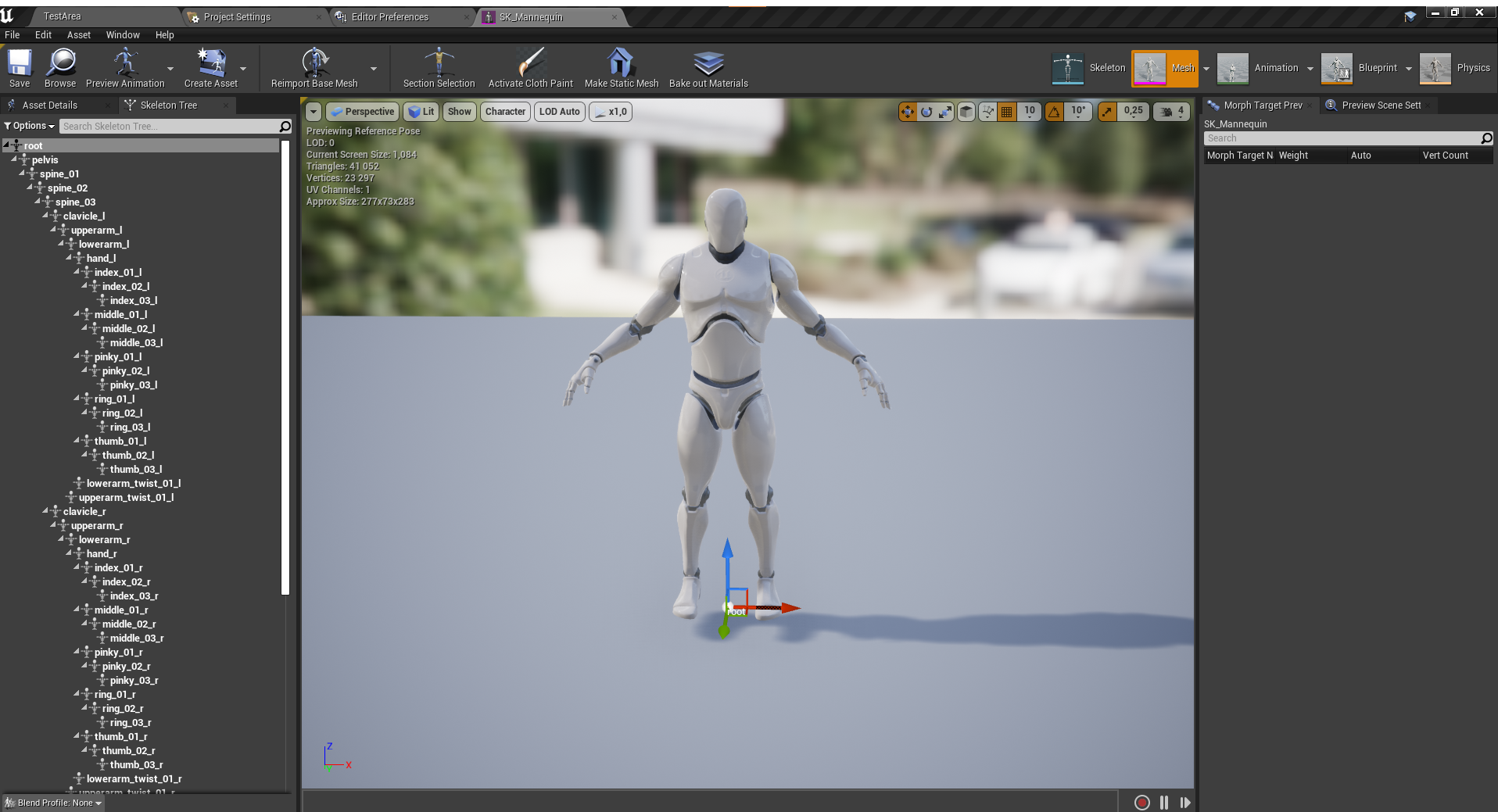
Task: Open the Physics editor mode
Action: coord(1456,68)
